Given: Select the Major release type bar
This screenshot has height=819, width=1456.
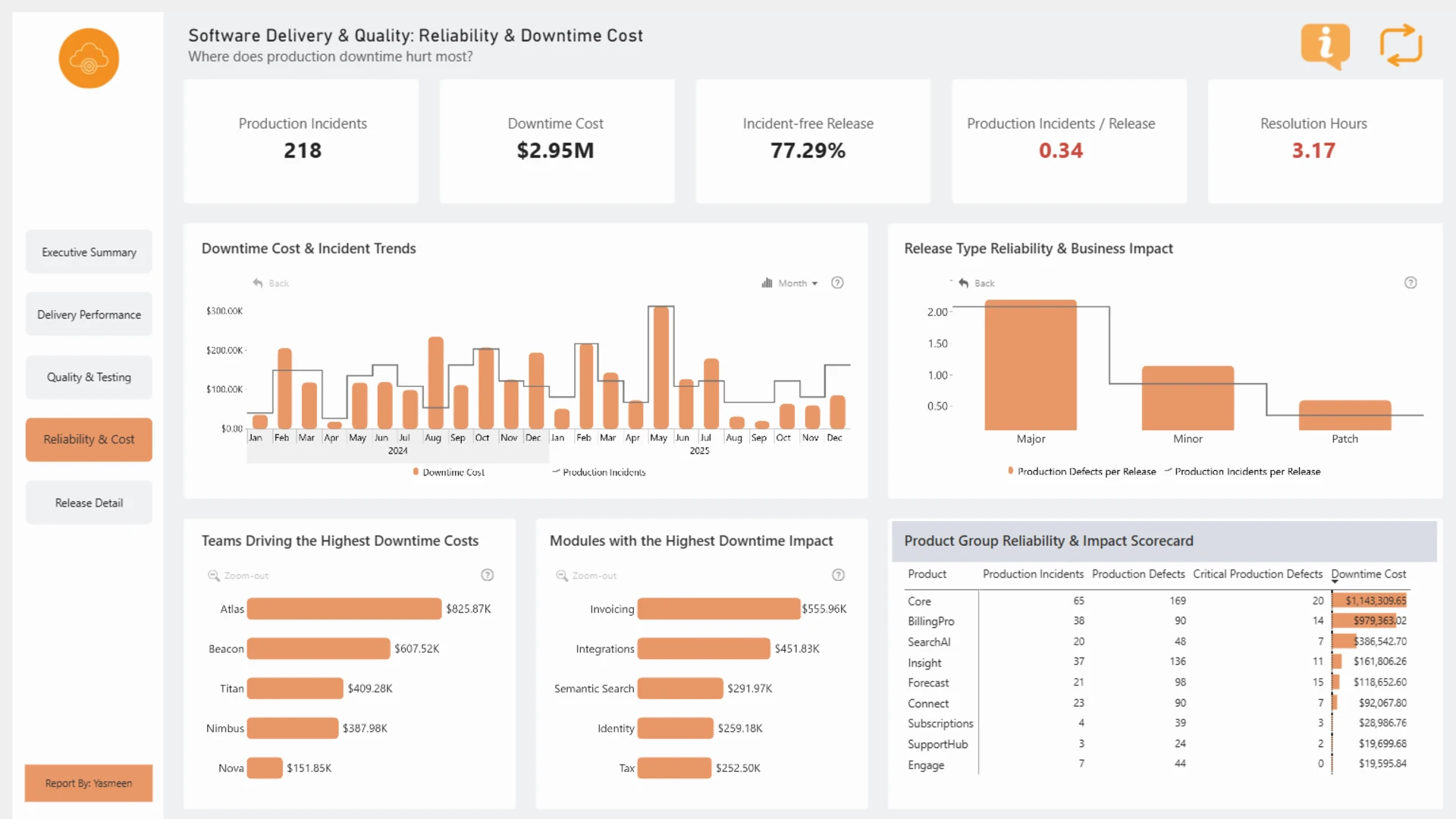Looking at the screenshot, I should tap(1031, 365).
